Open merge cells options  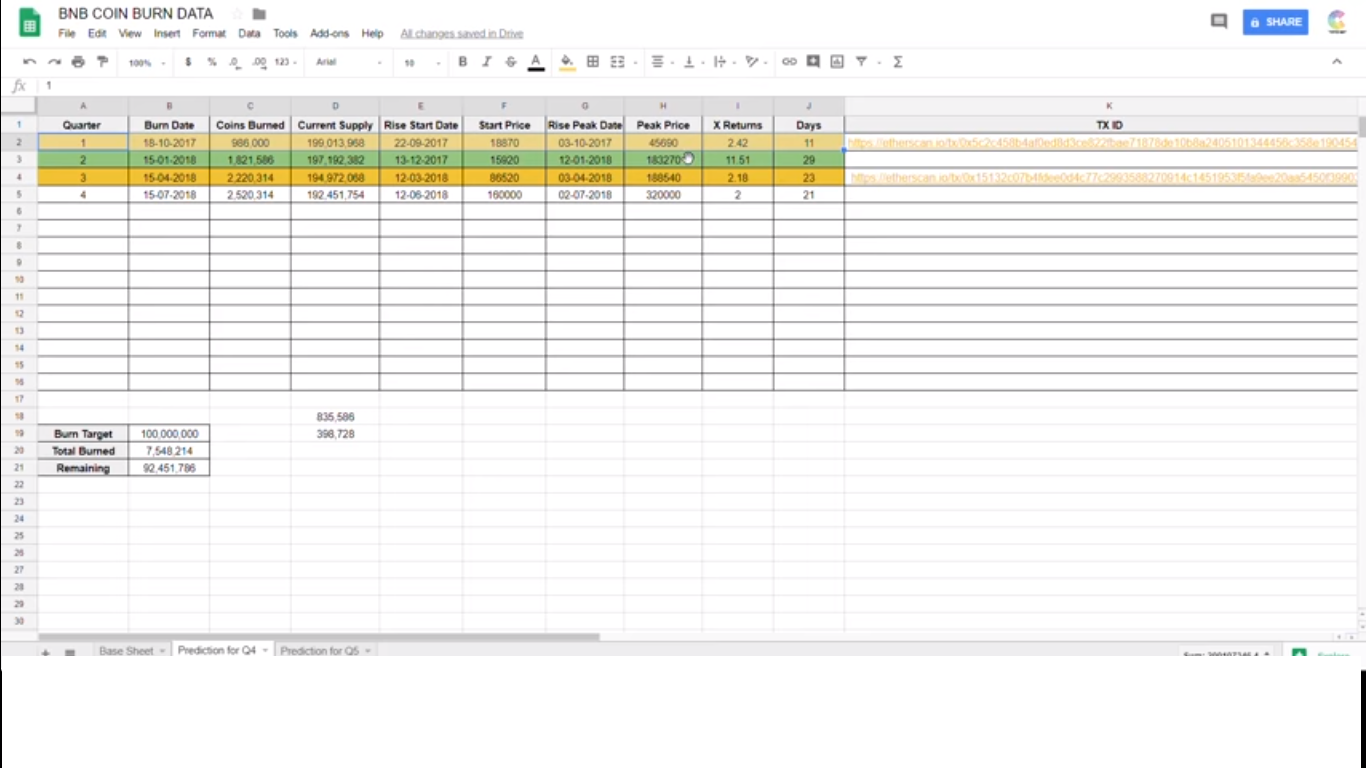[618, 62]
